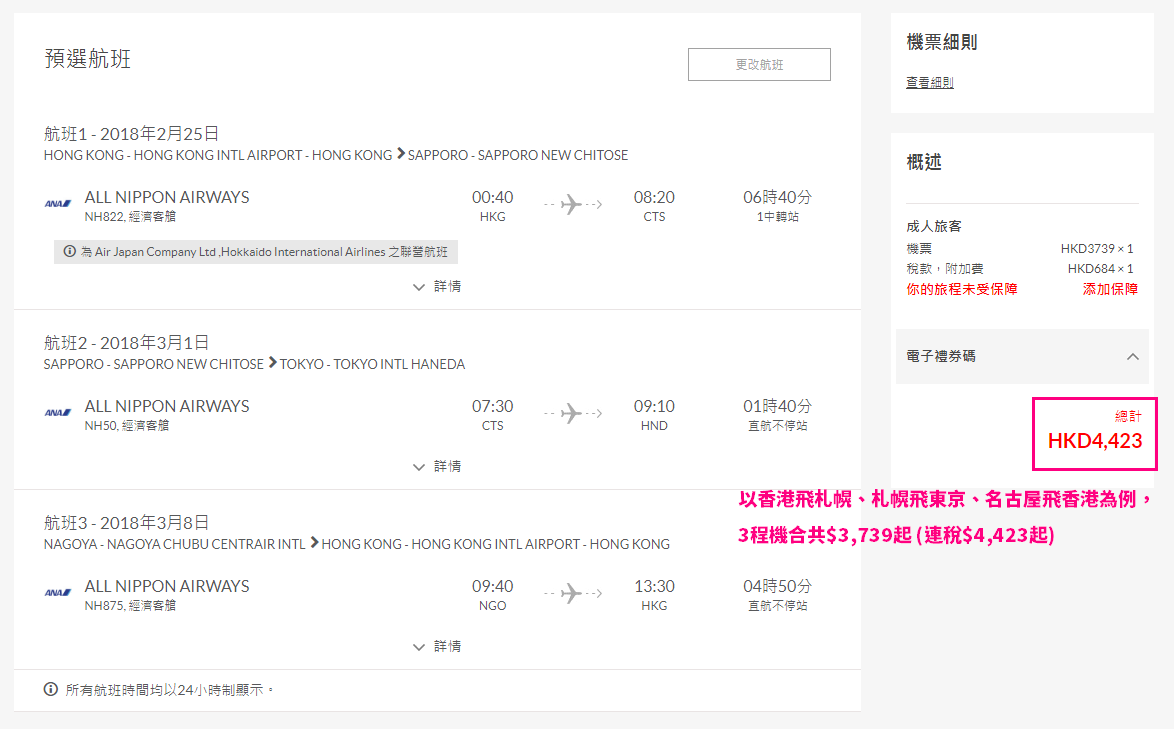This screenshot has width=1174, height=729.
Task: Click the ANA logo beside NH875
Action: click(x=58, y=593)
